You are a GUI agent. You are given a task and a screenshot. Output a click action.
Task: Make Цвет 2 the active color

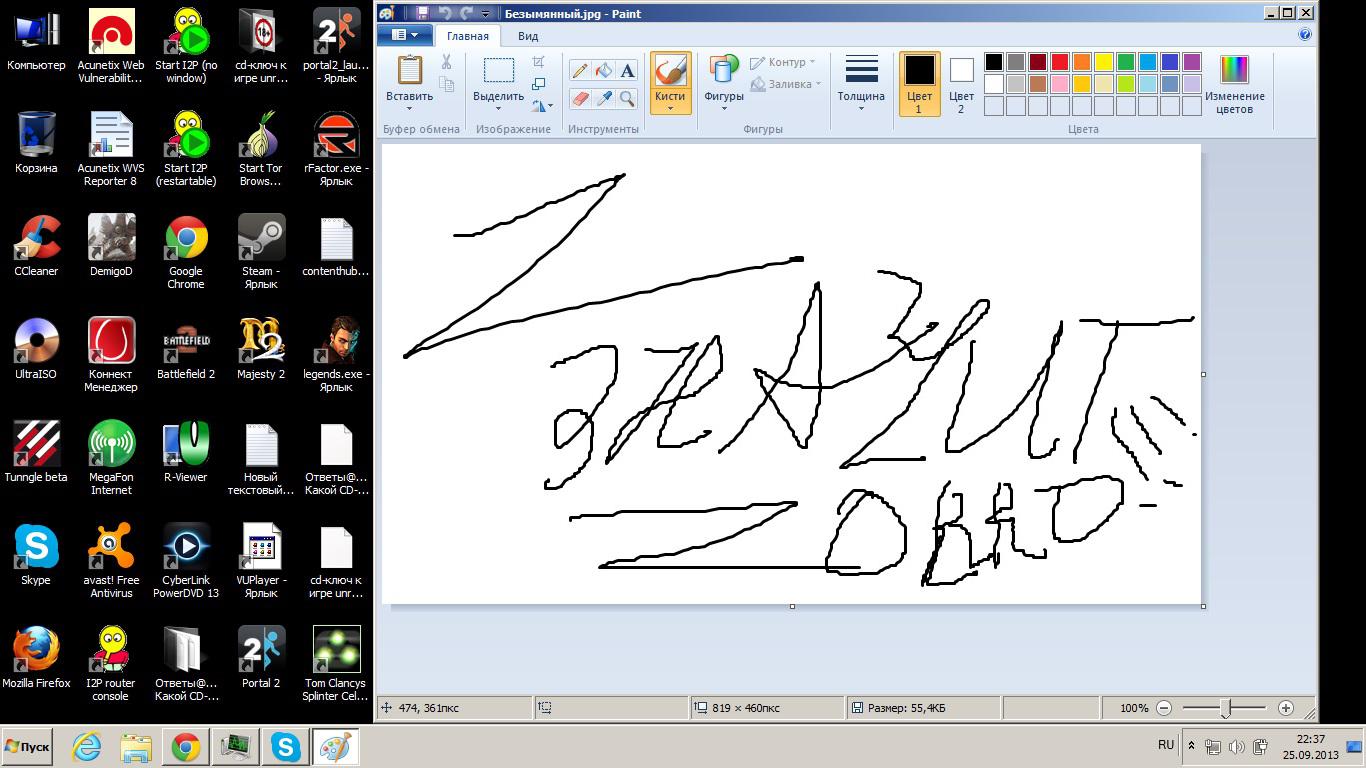[961, 84]
